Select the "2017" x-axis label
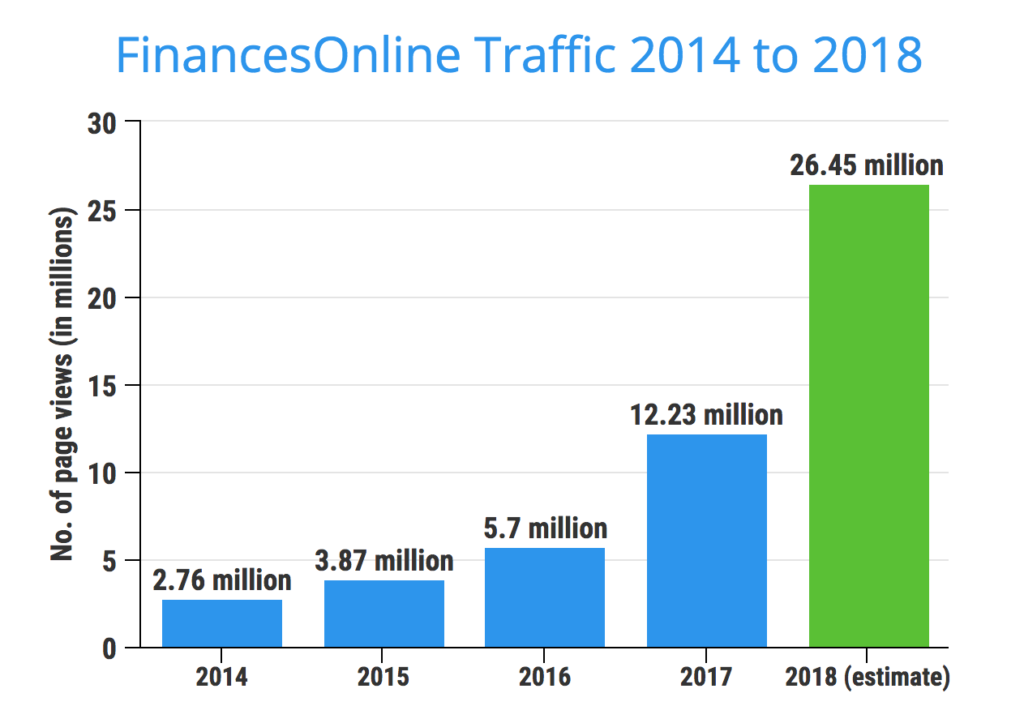Screen dimensions: 1024x723 click(x=706, y=677)
